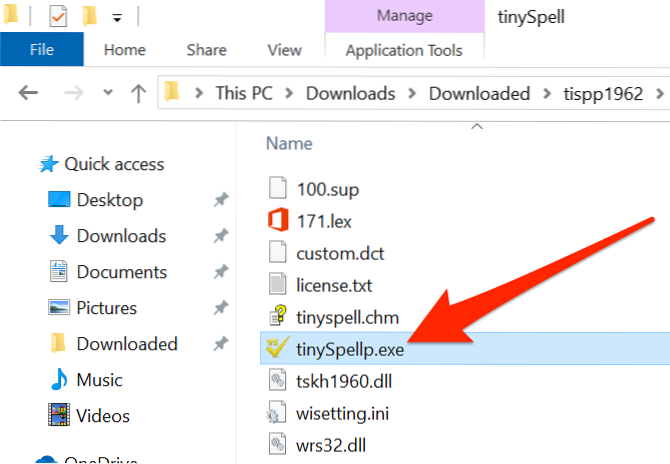The height and width of the screenshot is (464, 670).
Task: Click the tinySpellp.exe application icon
Action: click(x=274, y=350)
